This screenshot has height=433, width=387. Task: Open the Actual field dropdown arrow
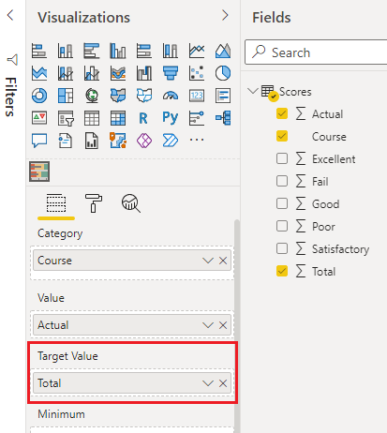(208, 325)
